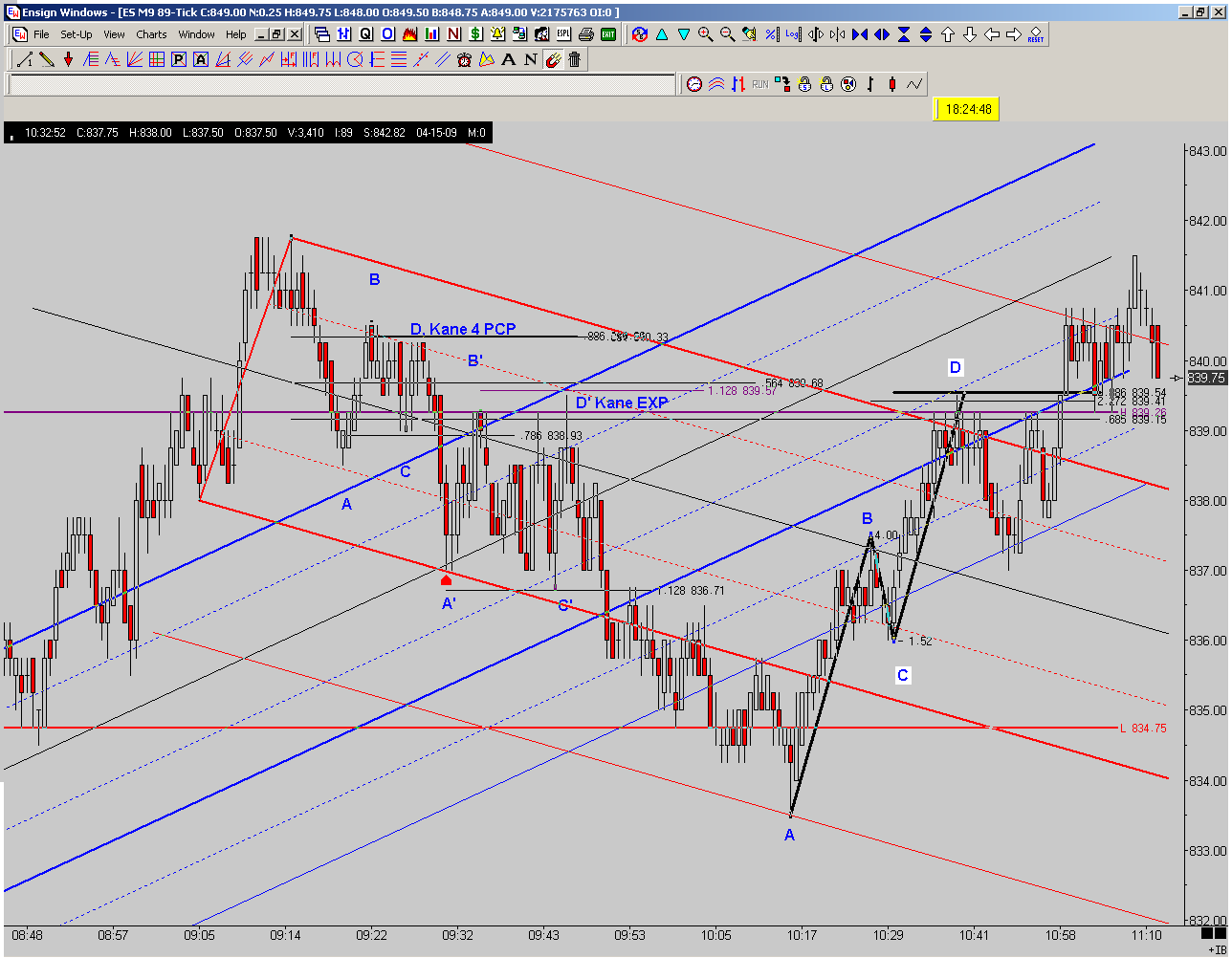Open the Window menu
Screen dimensions: 1232x958
coord(196,34)
